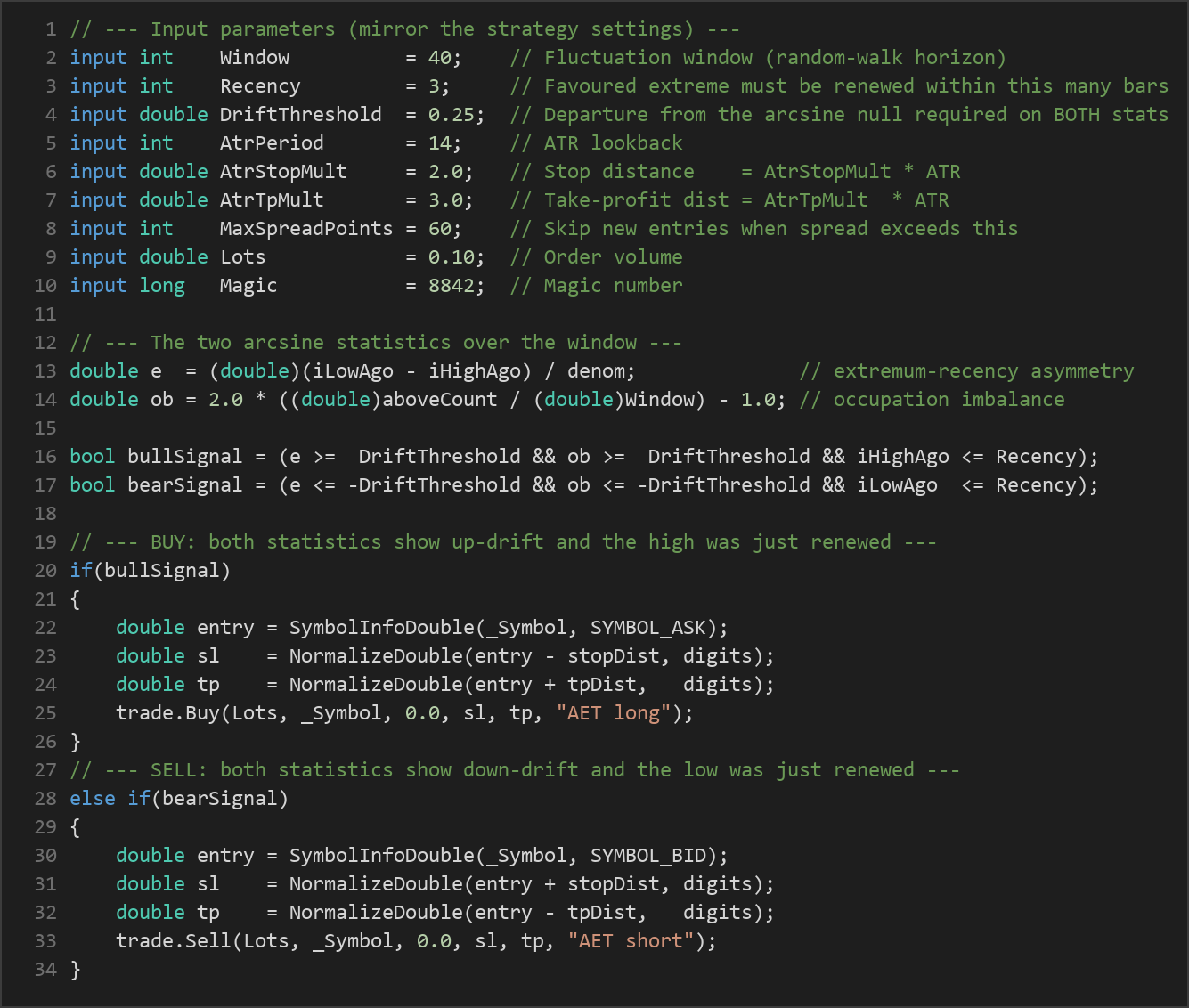Click the '// Order volume' comment
Viewport: 1189px width, 1008px height.
tap(596, 257)
